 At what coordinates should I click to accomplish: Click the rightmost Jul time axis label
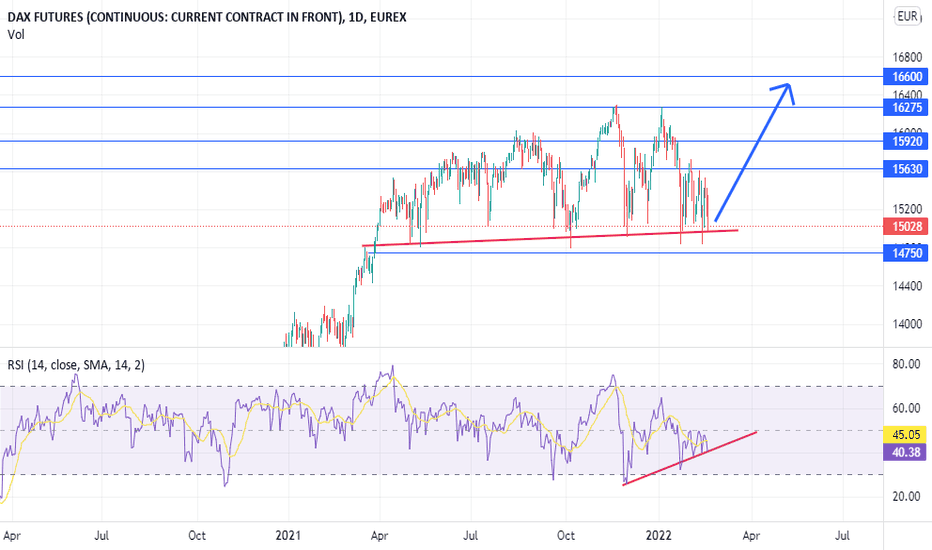[x=842, y=536]
